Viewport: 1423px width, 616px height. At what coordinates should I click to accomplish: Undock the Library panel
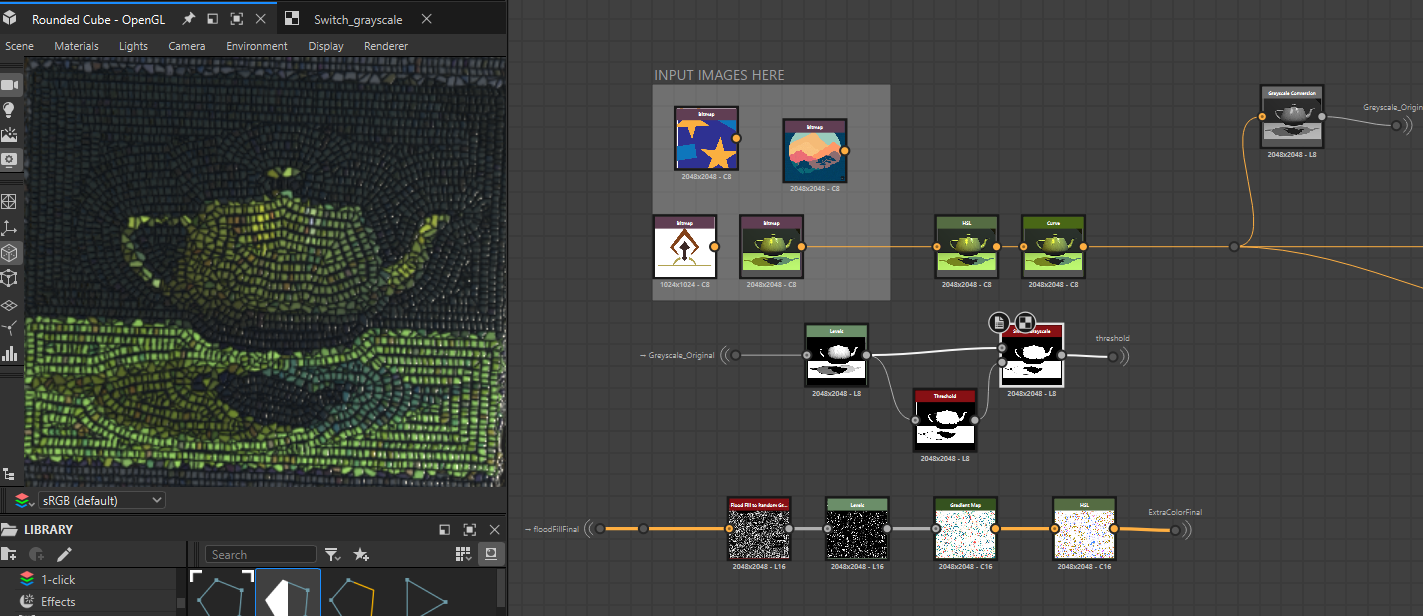pyautogui.click(x=444, y=530)
